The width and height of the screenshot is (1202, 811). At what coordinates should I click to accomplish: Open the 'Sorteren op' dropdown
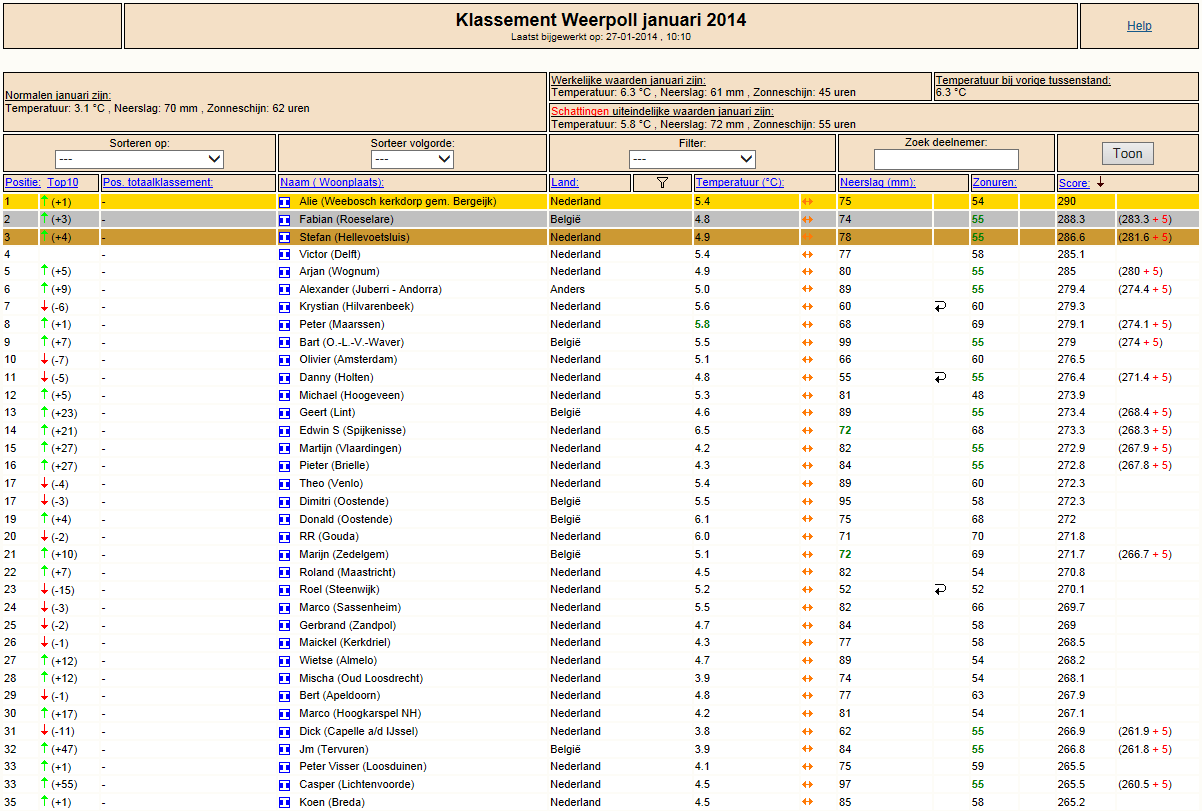pyautogui.click(x=139, y=159)
